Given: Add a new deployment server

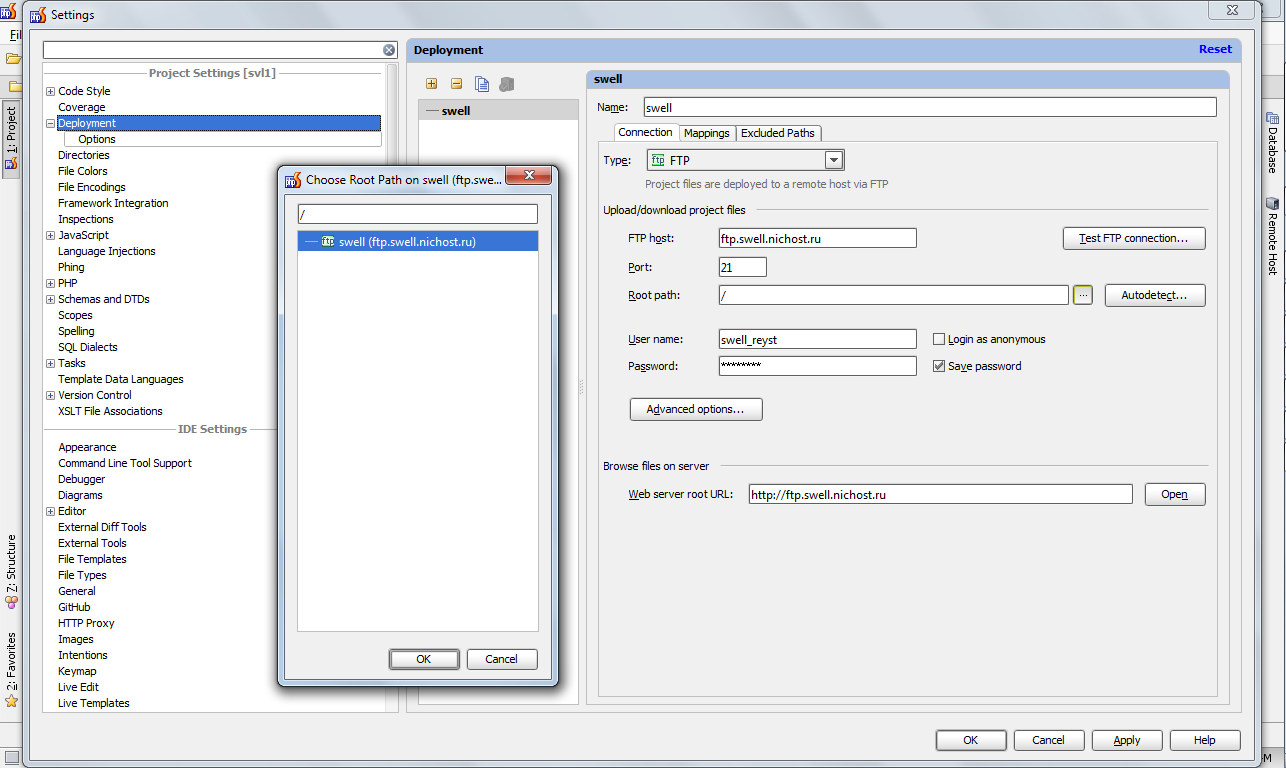Looking at the screenshot, I should click(x=432, y=84).
